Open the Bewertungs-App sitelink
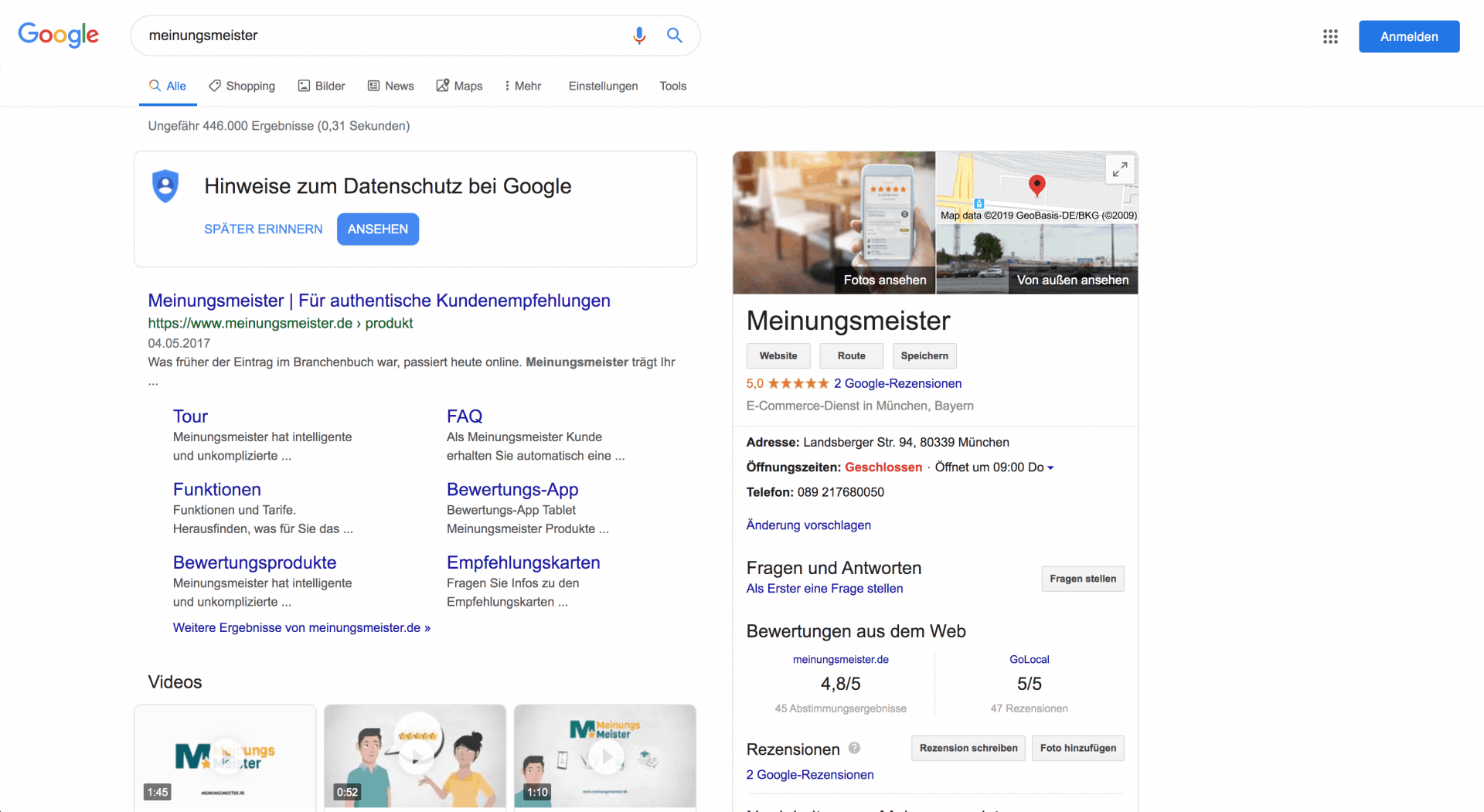 tap(512, 489)
